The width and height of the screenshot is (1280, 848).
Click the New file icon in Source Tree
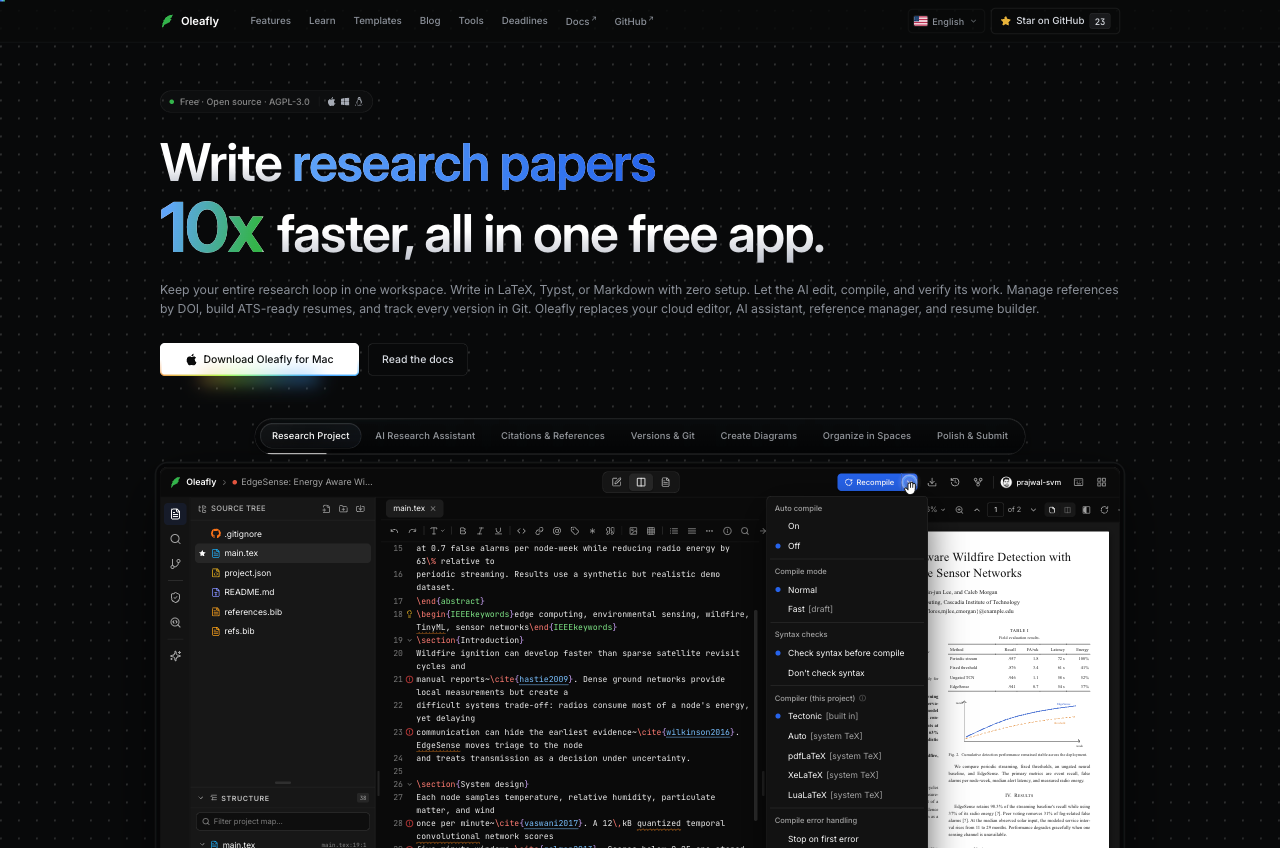[x=326, y=509]
